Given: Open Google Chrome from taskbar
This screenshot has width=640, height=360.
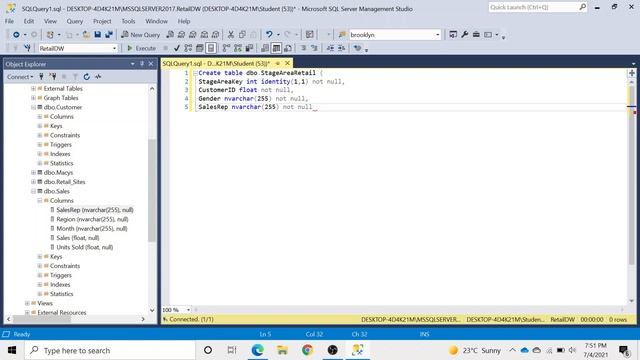Looking at the screenshot, I should (307, 350).
